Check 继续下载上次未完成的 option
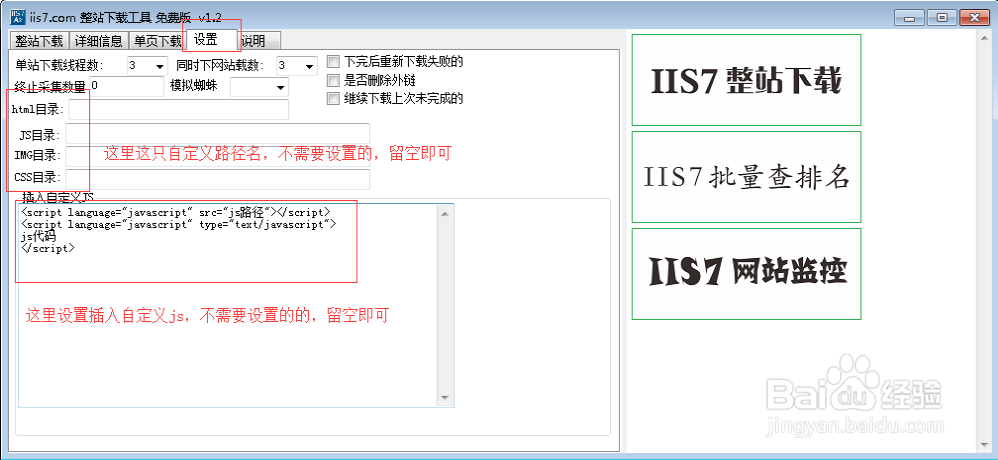998x460 pixels. tap(334, 99)
